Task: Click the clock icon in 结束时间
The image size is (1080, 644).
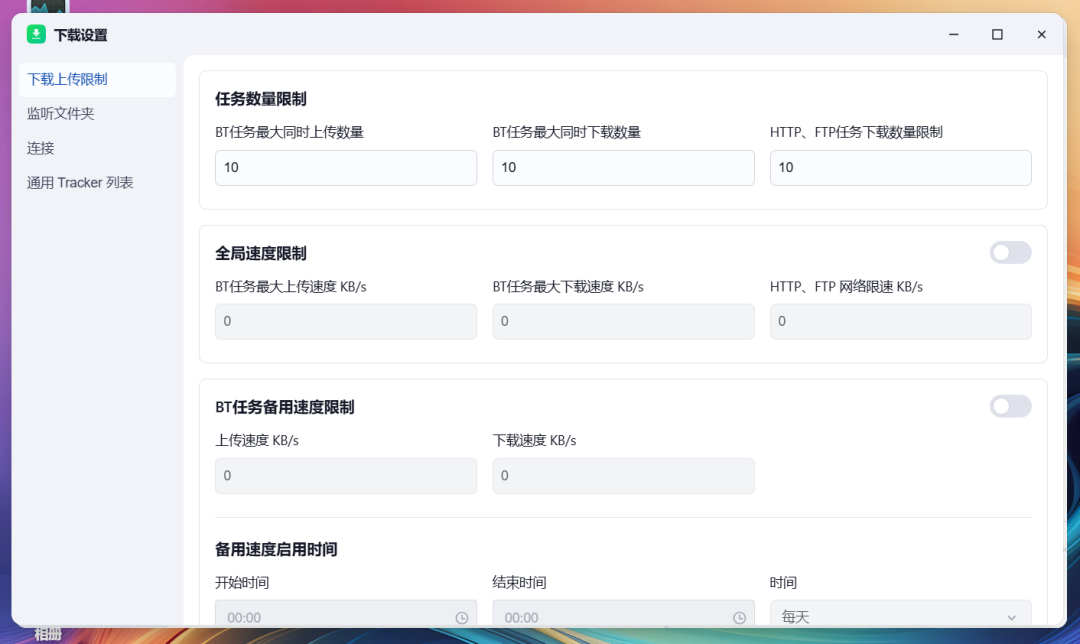Action: (739, 618)
